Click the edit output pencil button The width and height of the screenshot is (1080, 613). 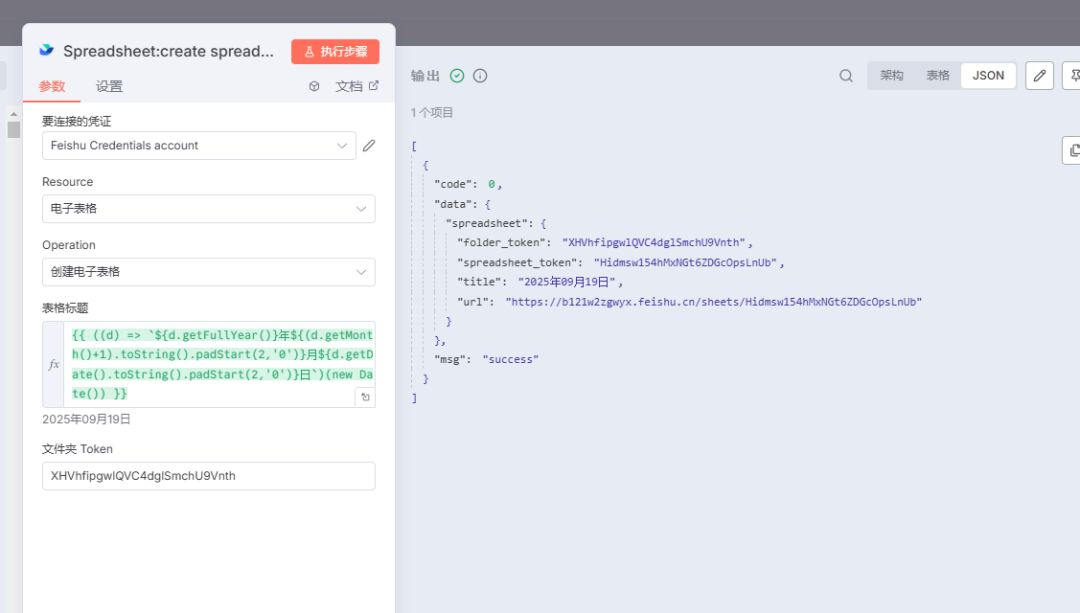(1039, 76)
